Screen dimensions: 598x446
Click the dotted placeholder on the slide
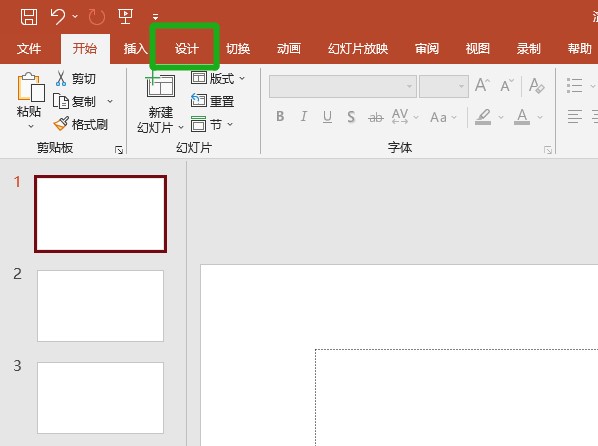coord(457,397)
